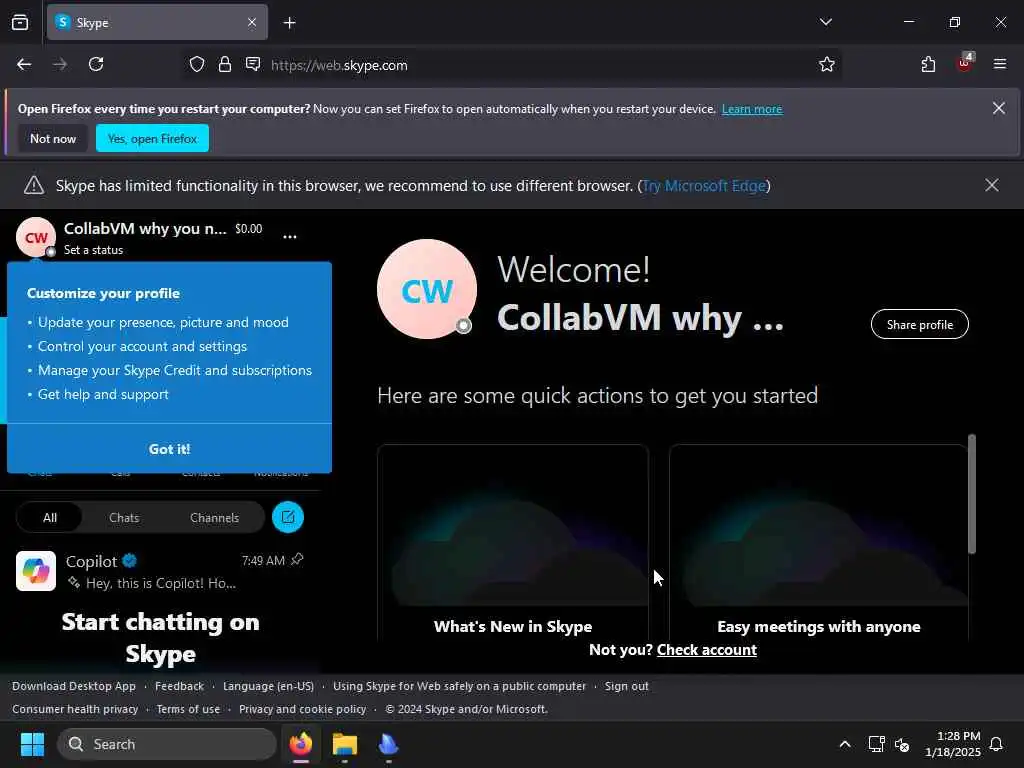Dismiss the Firefox startup notification bar
This screenshot has height=768, width=1024.
point(999,108)
